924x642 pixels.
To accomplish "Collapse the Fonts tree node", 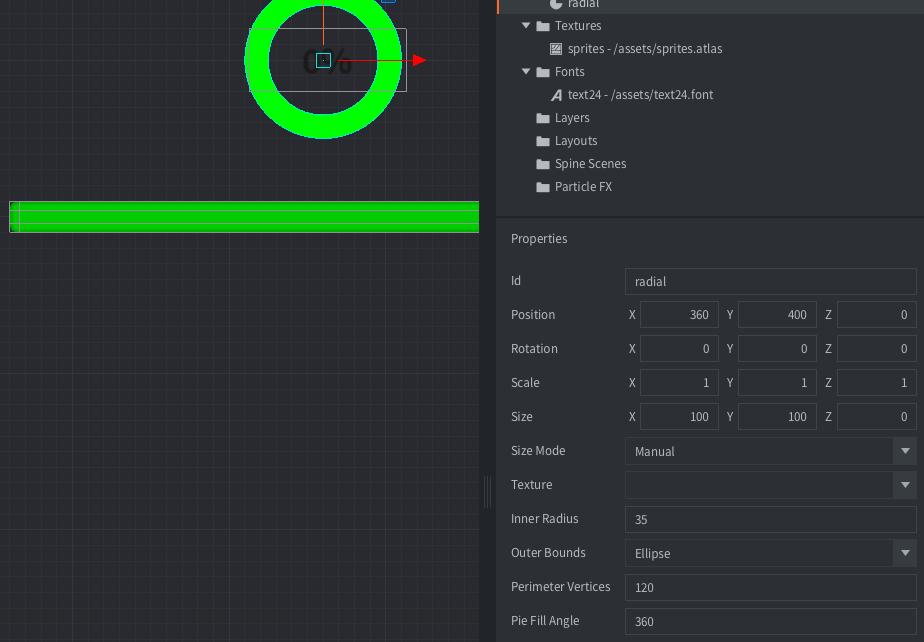I will 526,71.
